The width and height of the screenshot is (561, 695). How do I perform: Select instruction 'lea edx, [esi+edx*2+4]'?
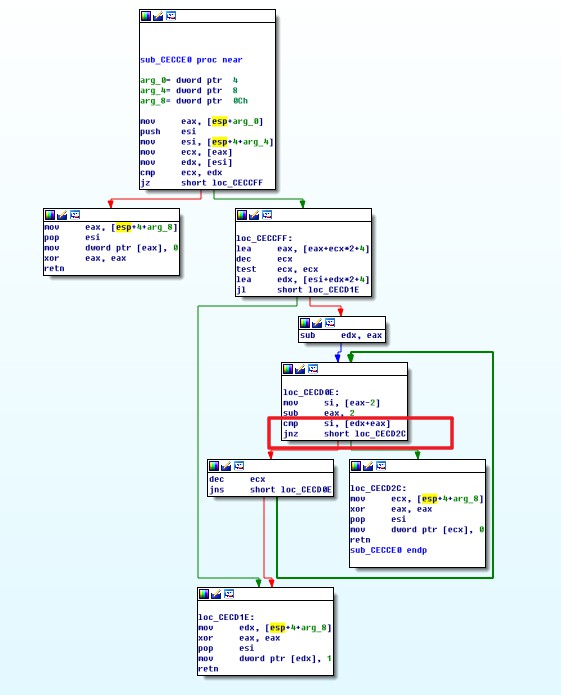coord(303,279)
